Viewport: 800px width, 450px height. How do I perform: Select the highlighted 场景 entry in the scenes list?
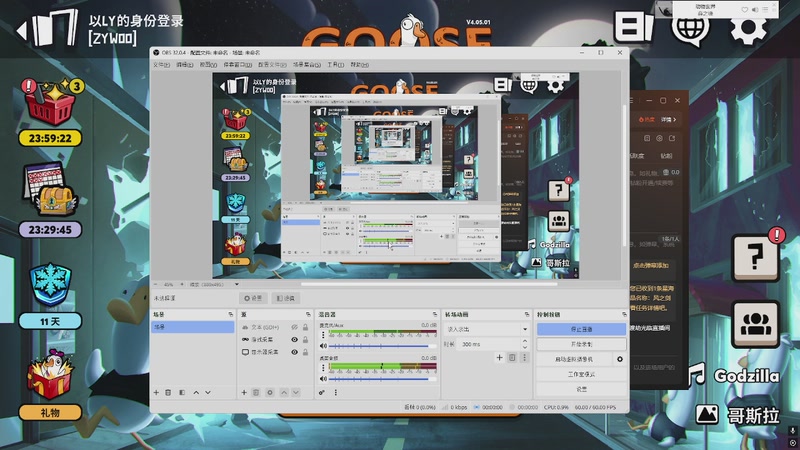[x=193, y=327]
